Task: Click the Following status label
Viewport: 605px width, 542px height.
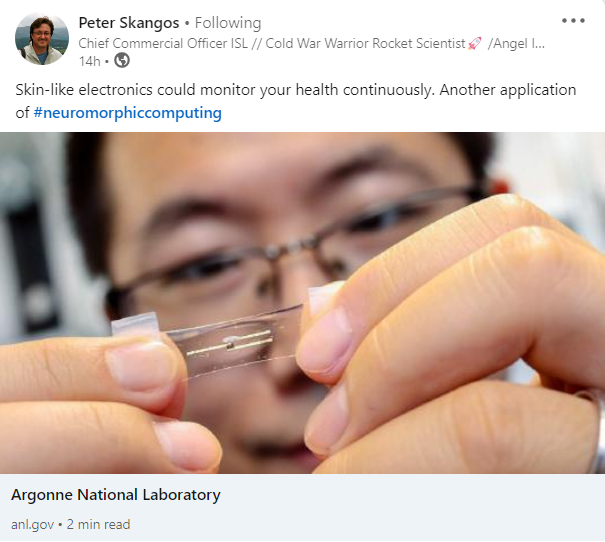Action: click(x=228, y=23)
